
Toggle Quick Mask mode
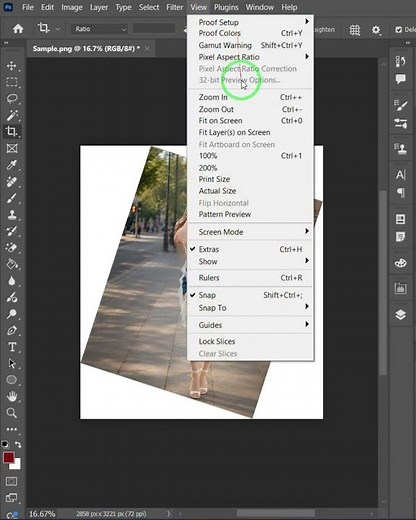coord(11,481)
